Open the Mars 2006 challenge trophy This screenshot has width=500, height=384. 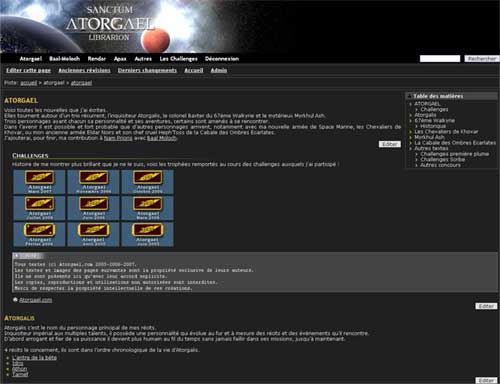pyautogui.click(x=148, y=208)
